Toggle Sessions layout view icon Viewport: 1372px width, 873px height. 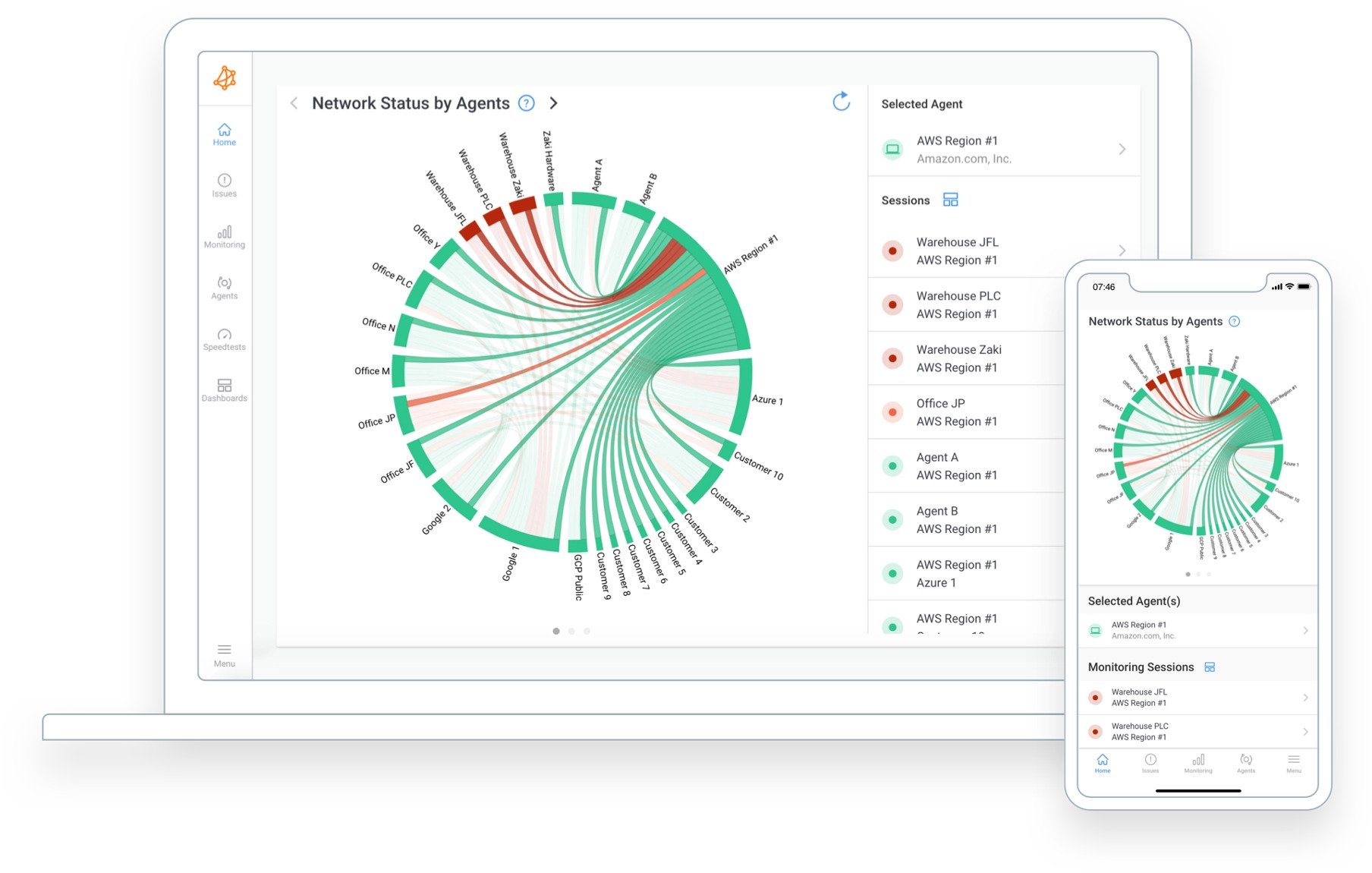[x=950, y=200]
